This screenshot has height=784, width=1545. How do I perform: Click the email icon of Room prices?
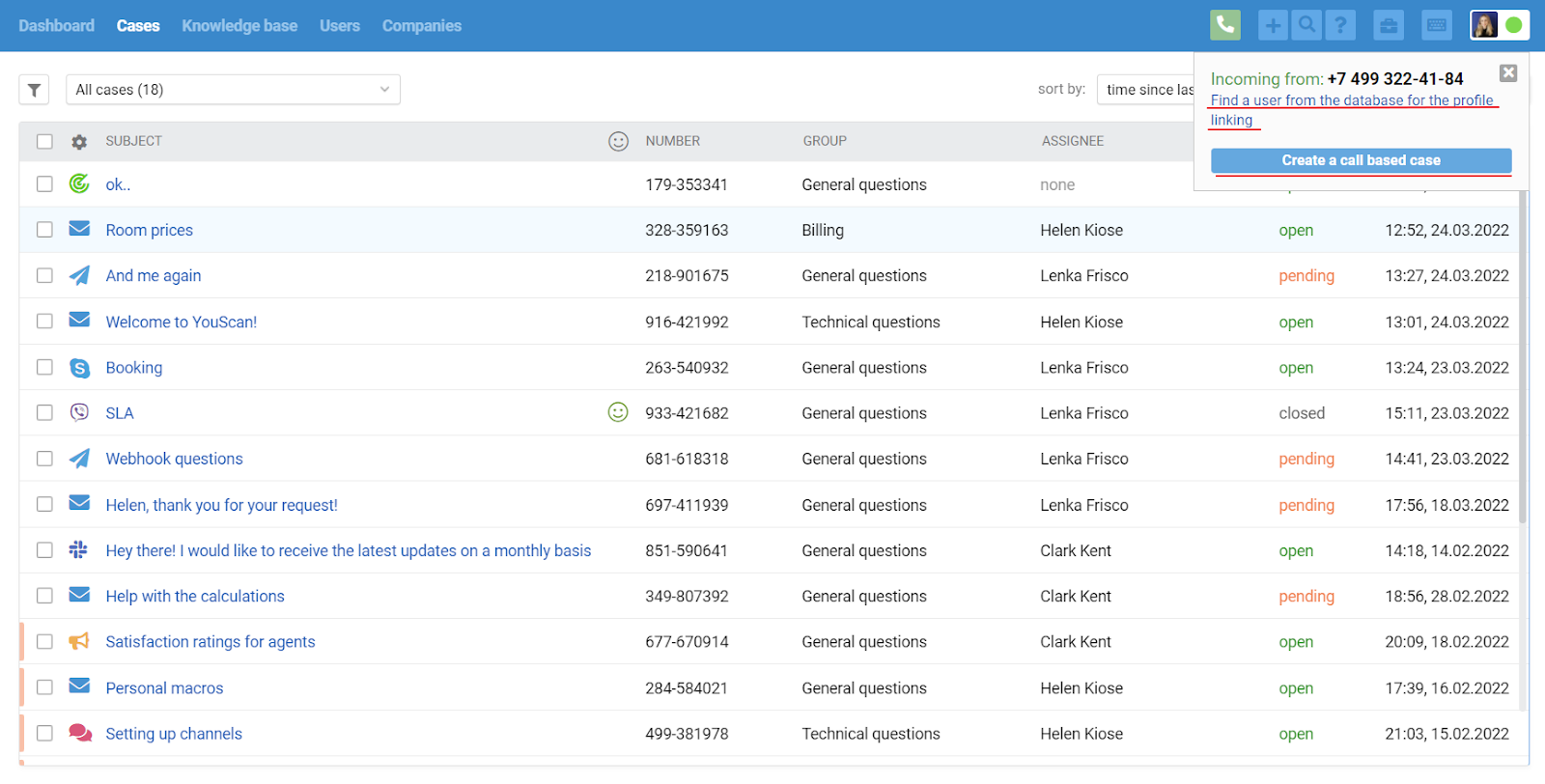[79, 229]
